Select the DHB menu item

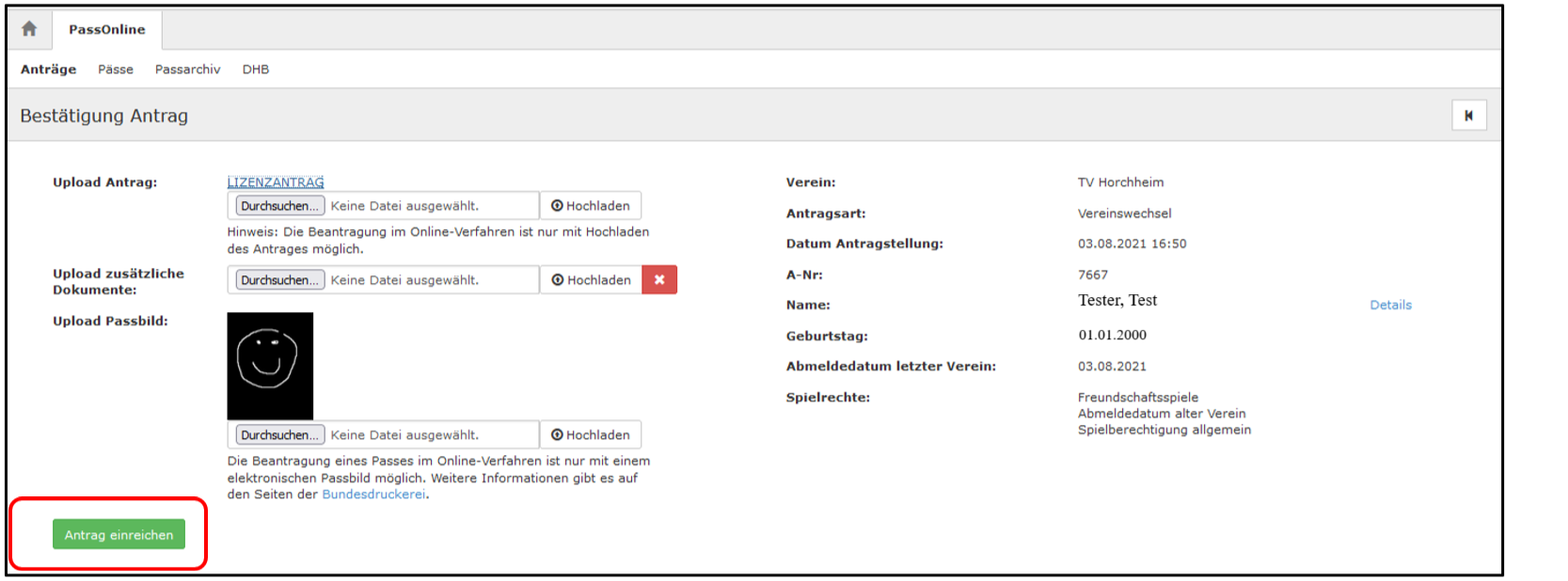click(256, 70)
